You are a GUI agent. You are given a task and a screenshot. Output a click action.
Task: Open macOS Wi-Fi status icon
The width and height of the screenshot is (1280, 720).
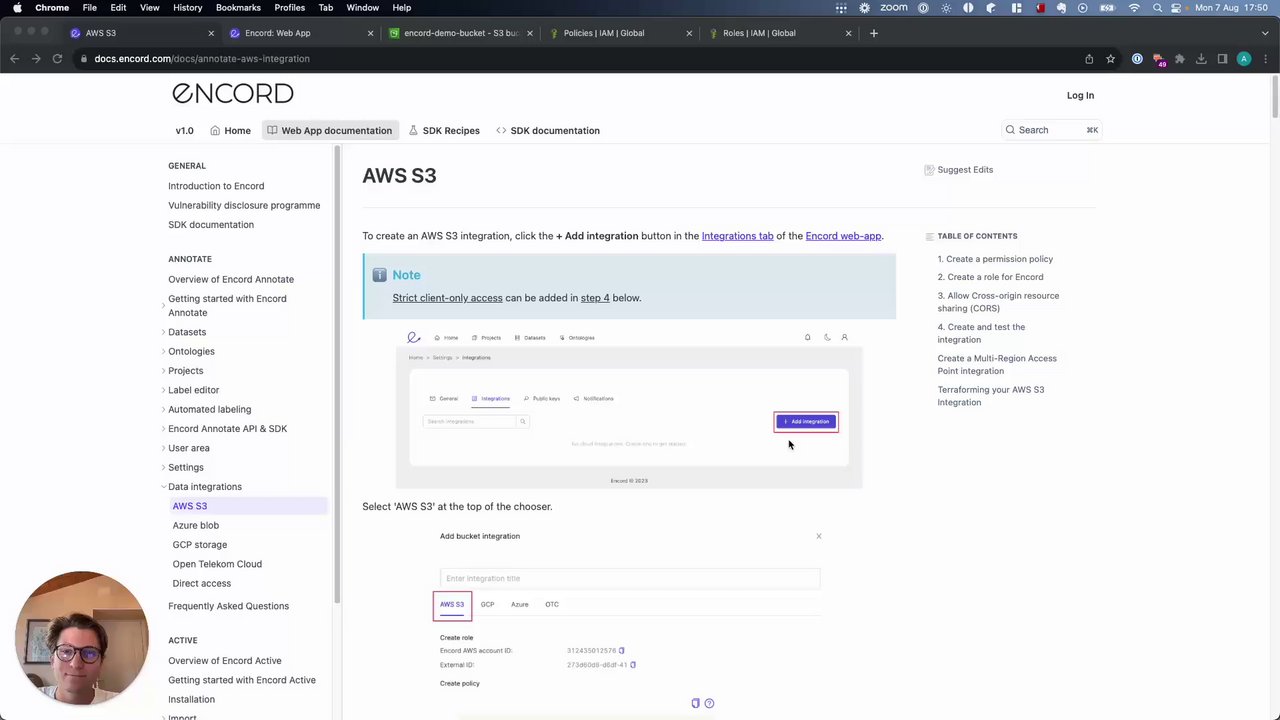pyautogui.click(x=1134, y=7)
